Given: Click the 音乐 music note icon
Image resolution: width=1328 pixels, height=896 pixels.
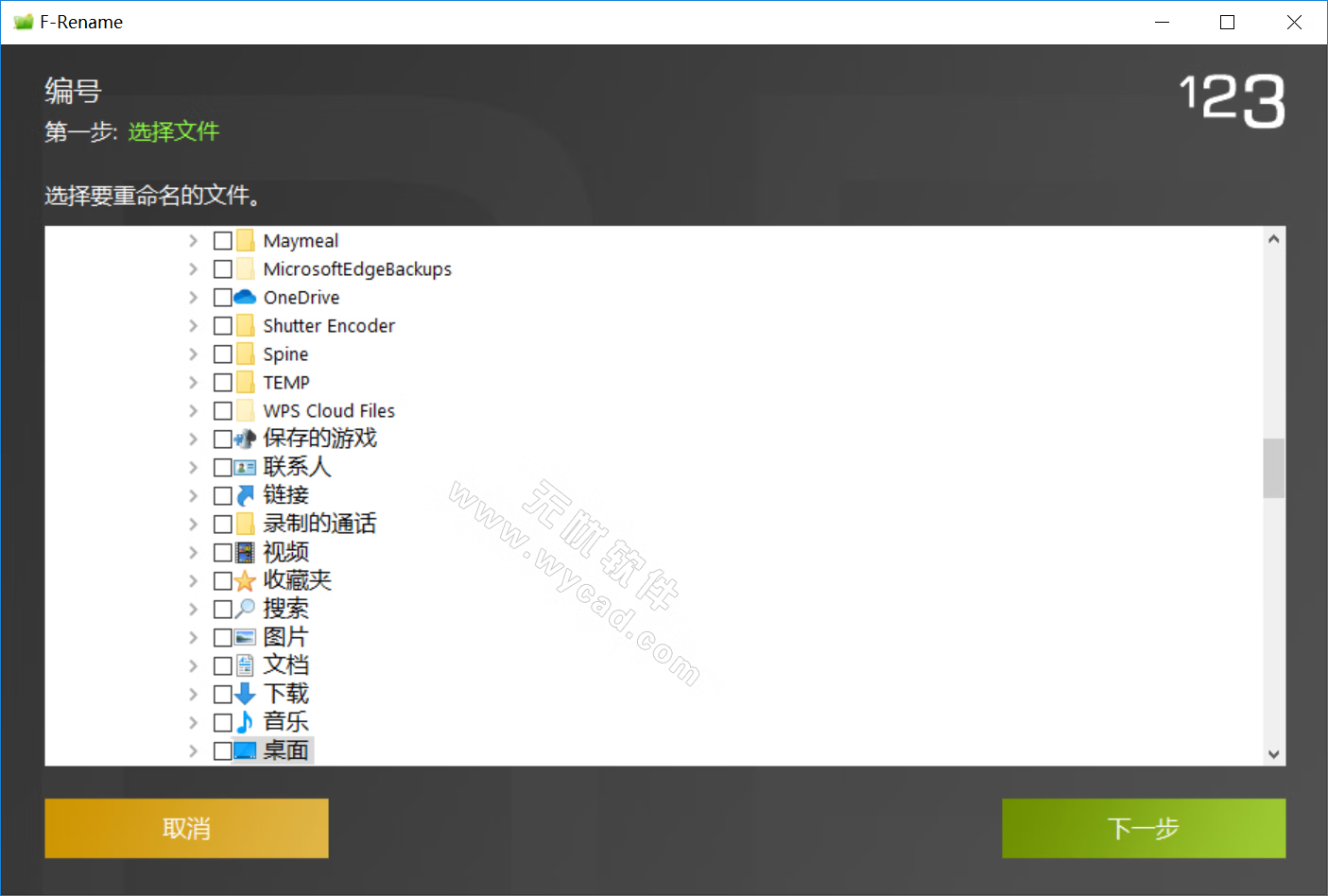Looking at the screenshot, I should point(244,721).
